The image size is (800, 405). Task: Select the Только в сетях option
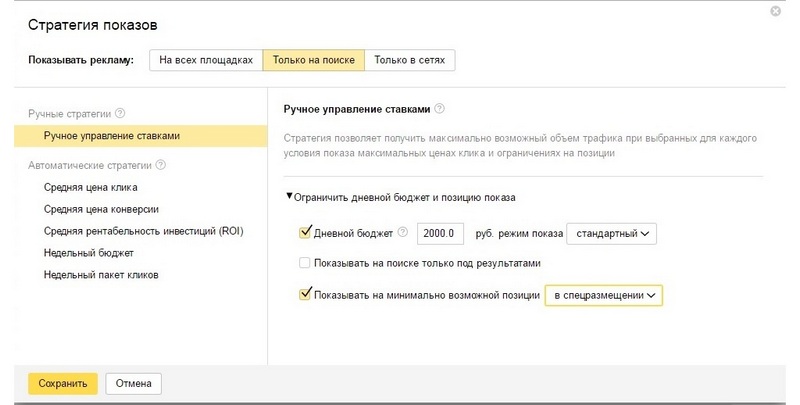point(410,60)
